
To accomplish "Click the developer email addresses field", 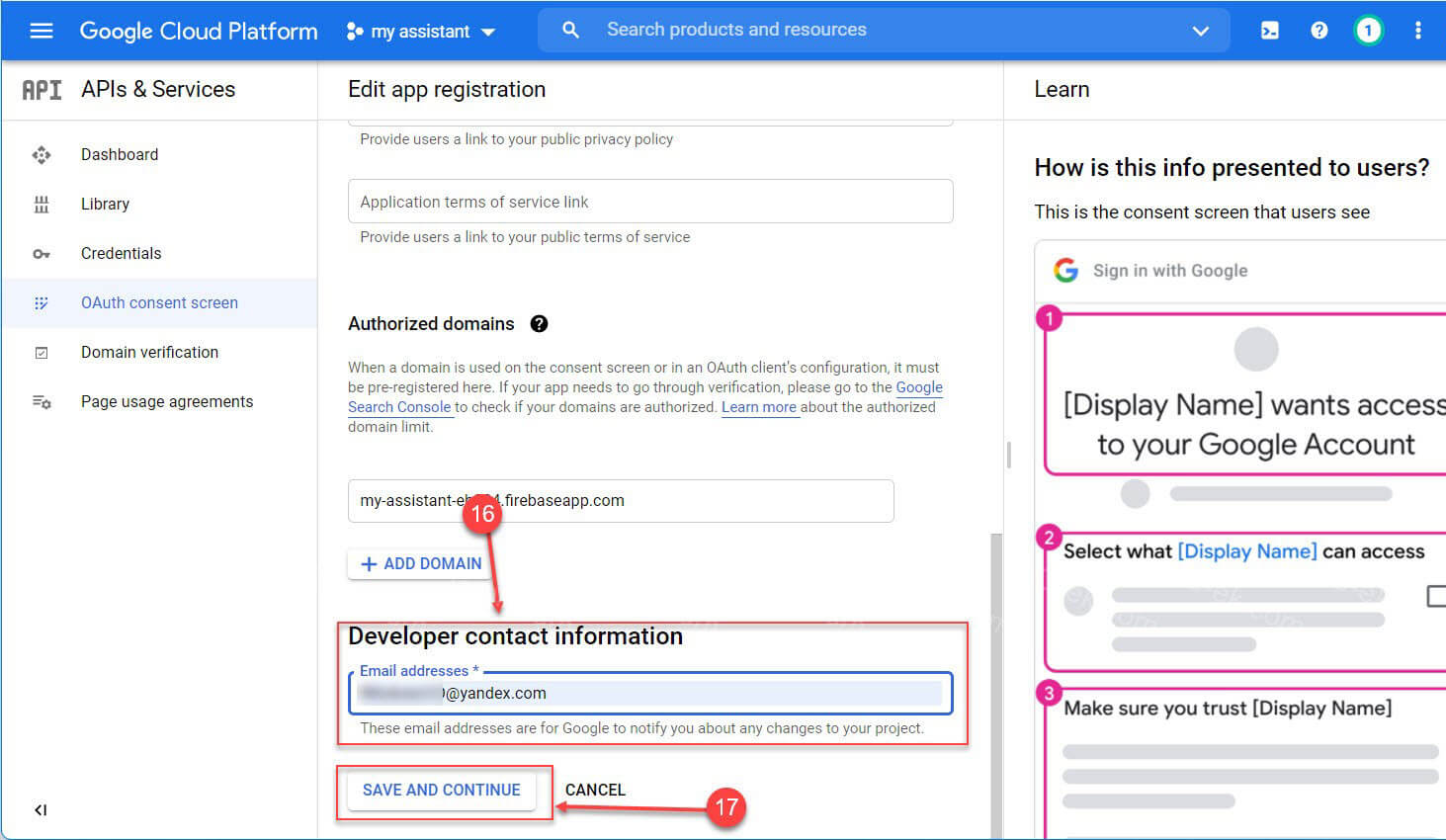I will tap(648, 693).
